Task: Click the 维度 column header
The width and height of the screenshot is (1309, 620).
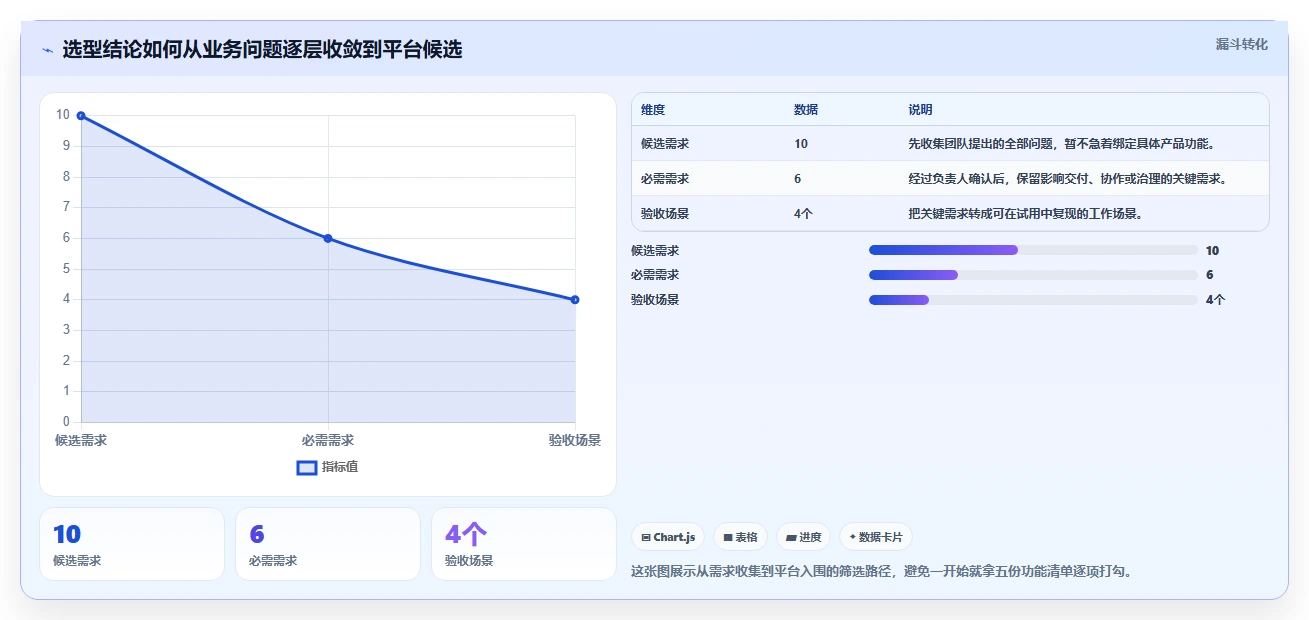Action: point(653,110)
